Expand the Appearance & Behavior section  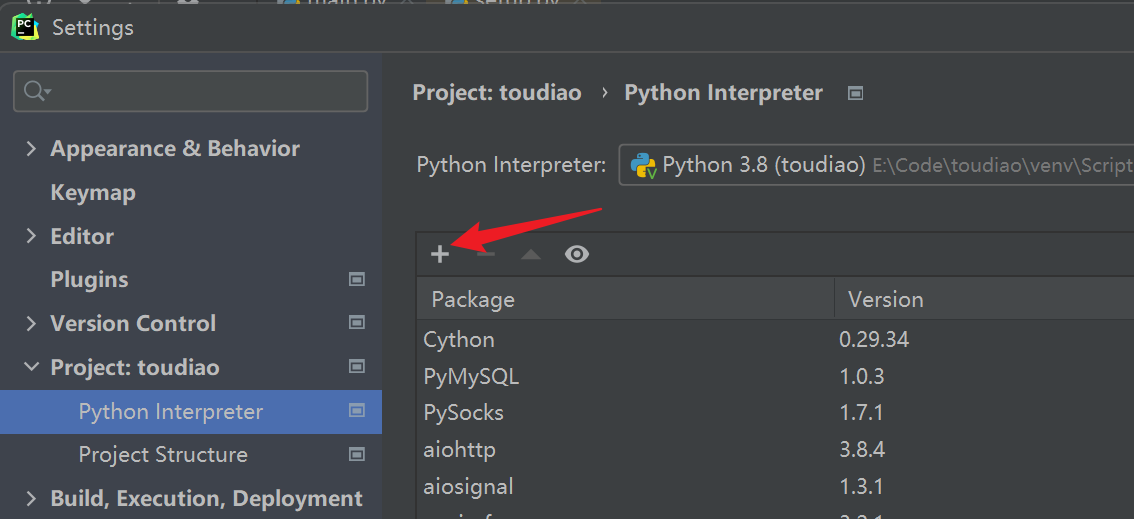coord(31,149)
